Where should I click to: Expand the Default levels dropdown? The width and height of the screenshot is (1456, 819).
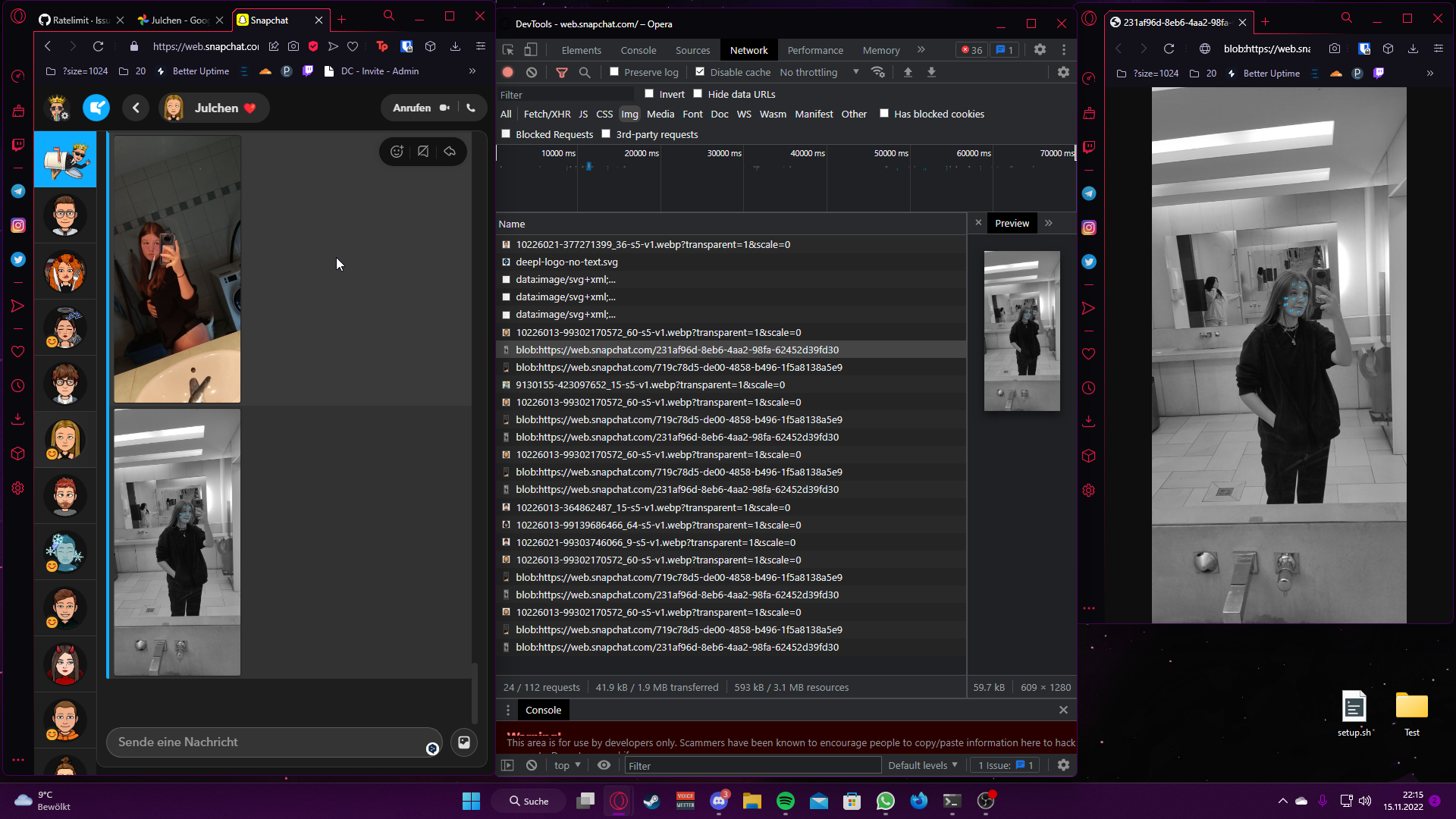[922, 765]
